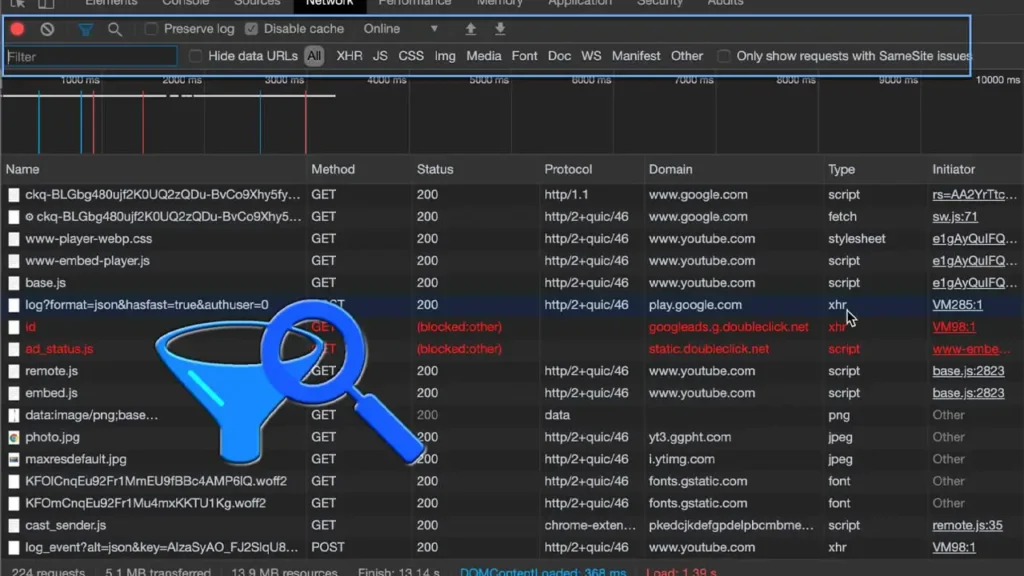Open the Sources tab
The image size is (1024, 576).
[x=257, y=3]
